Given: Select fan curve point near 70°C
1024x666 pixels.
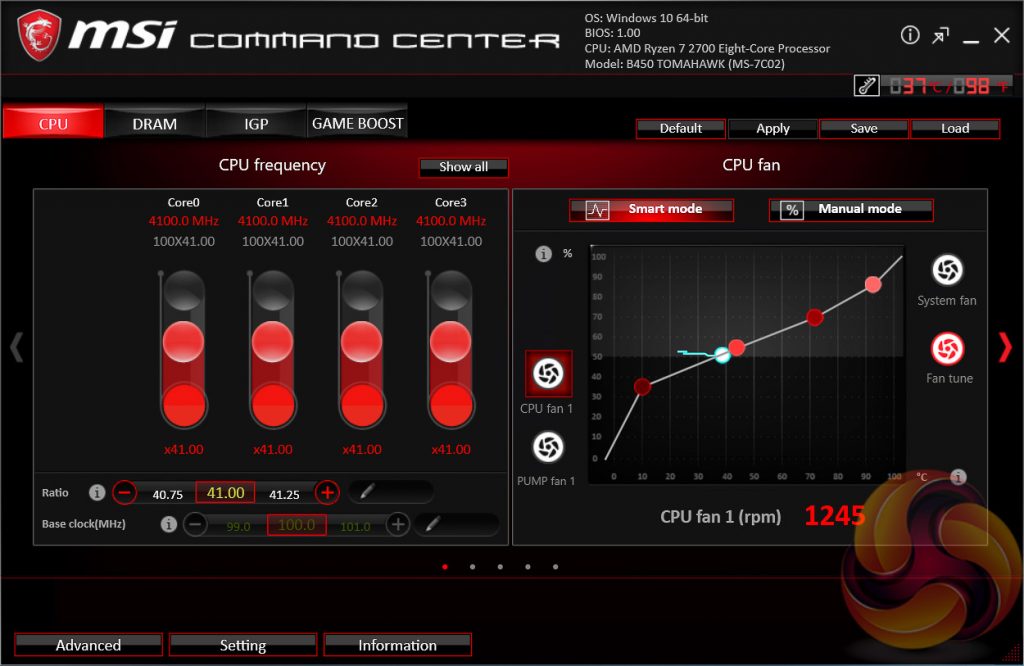Looking at the screenshot, I should [814, 317].
